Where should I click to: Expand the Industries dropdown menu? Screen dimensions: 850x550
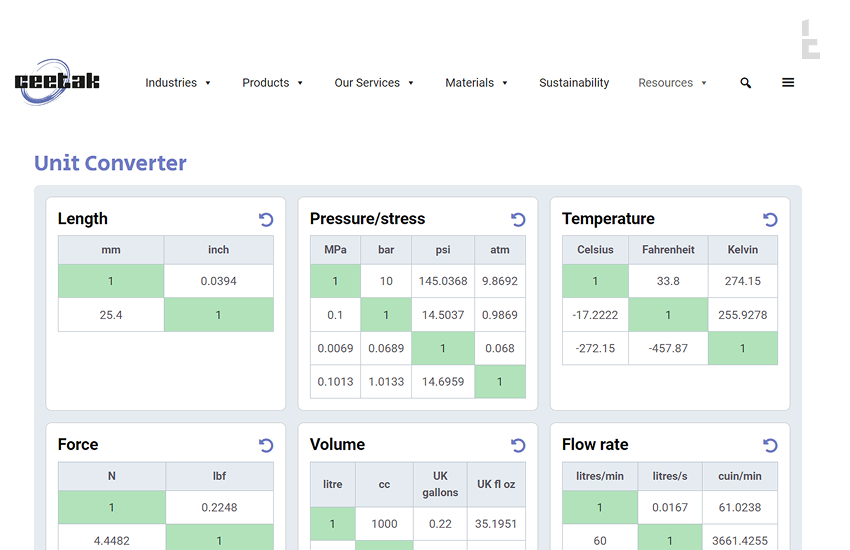click(178, 83)
